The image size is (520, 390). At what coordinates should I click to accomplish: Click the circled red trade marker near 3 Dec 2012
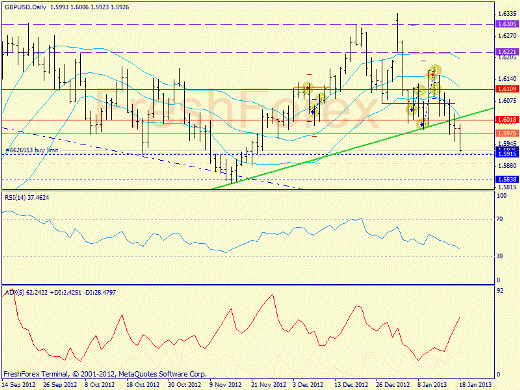(307, 88)
